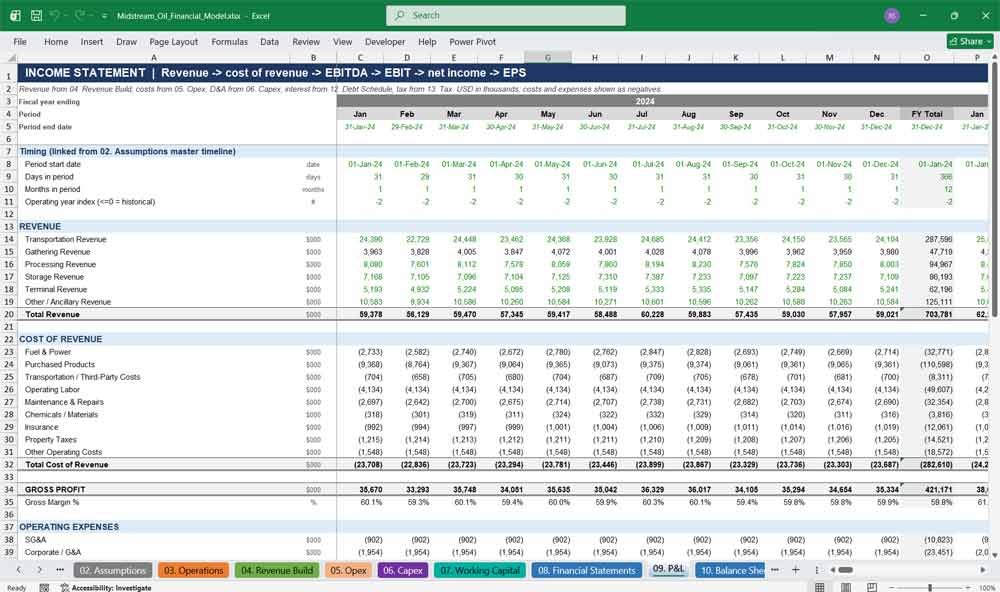Open the Developer ribbon tab

pyautogui.click(x=385, y=41)
